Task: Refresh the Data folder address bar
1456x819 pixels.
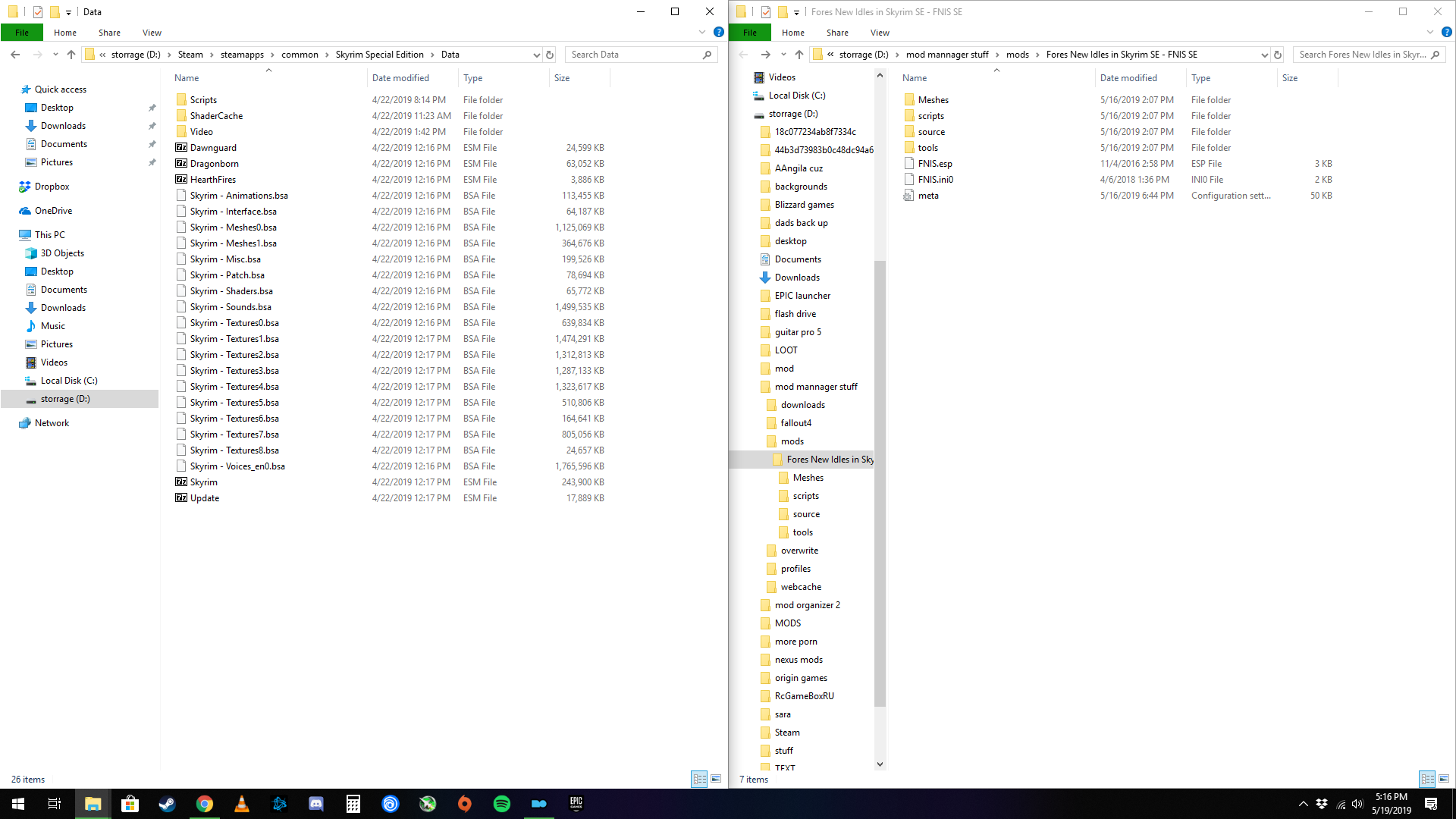Action: (550, 55)
